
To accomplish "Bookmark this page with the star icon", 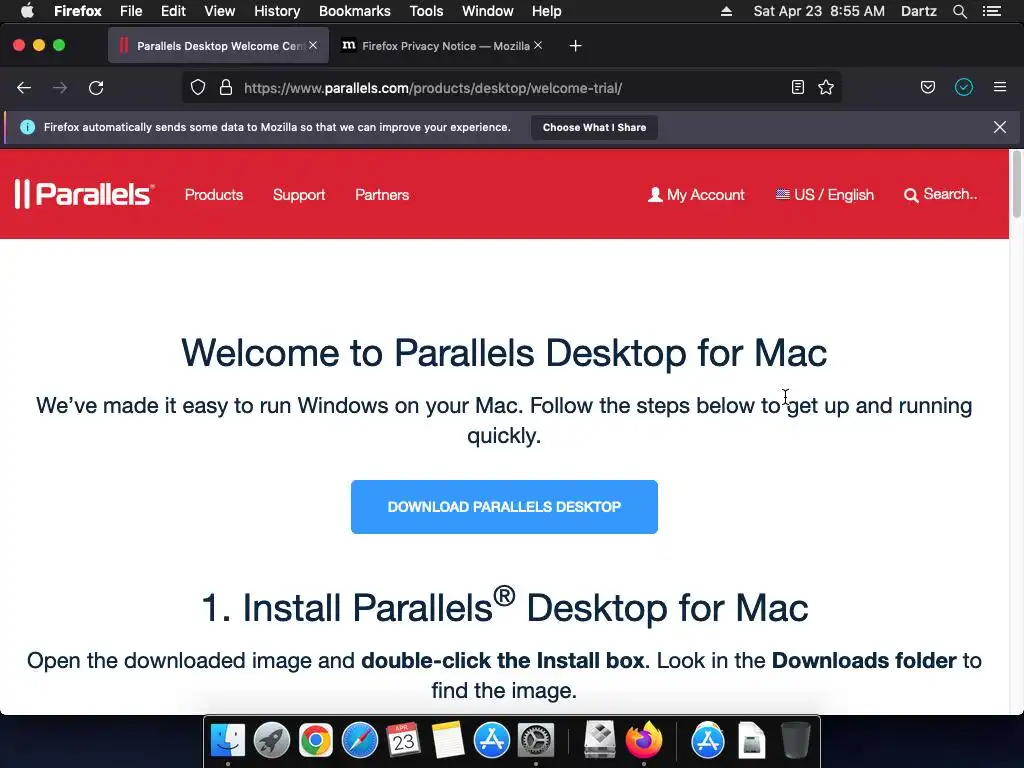I will pyautogui.click(x=826, y=88).
